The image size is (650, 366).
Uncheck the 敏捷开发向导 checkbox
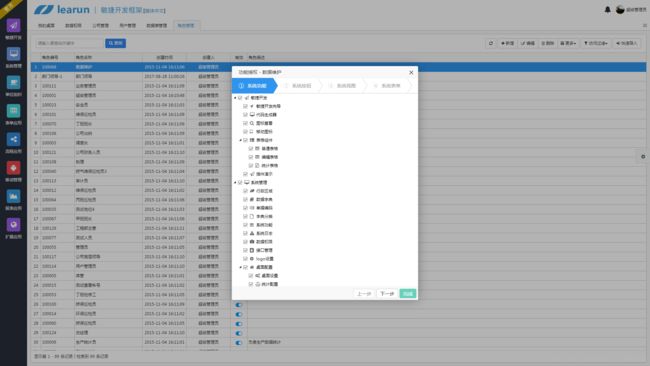pos(245,106)
